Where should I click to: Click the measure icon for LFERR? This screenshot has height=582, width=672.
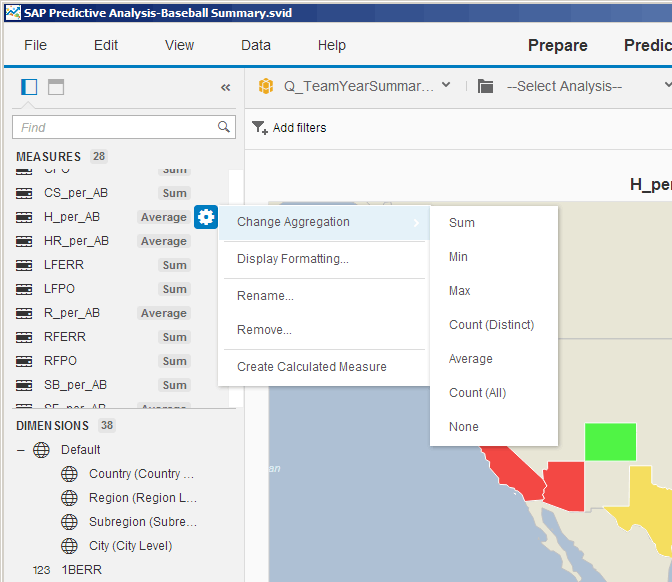[x=24, y=265]
